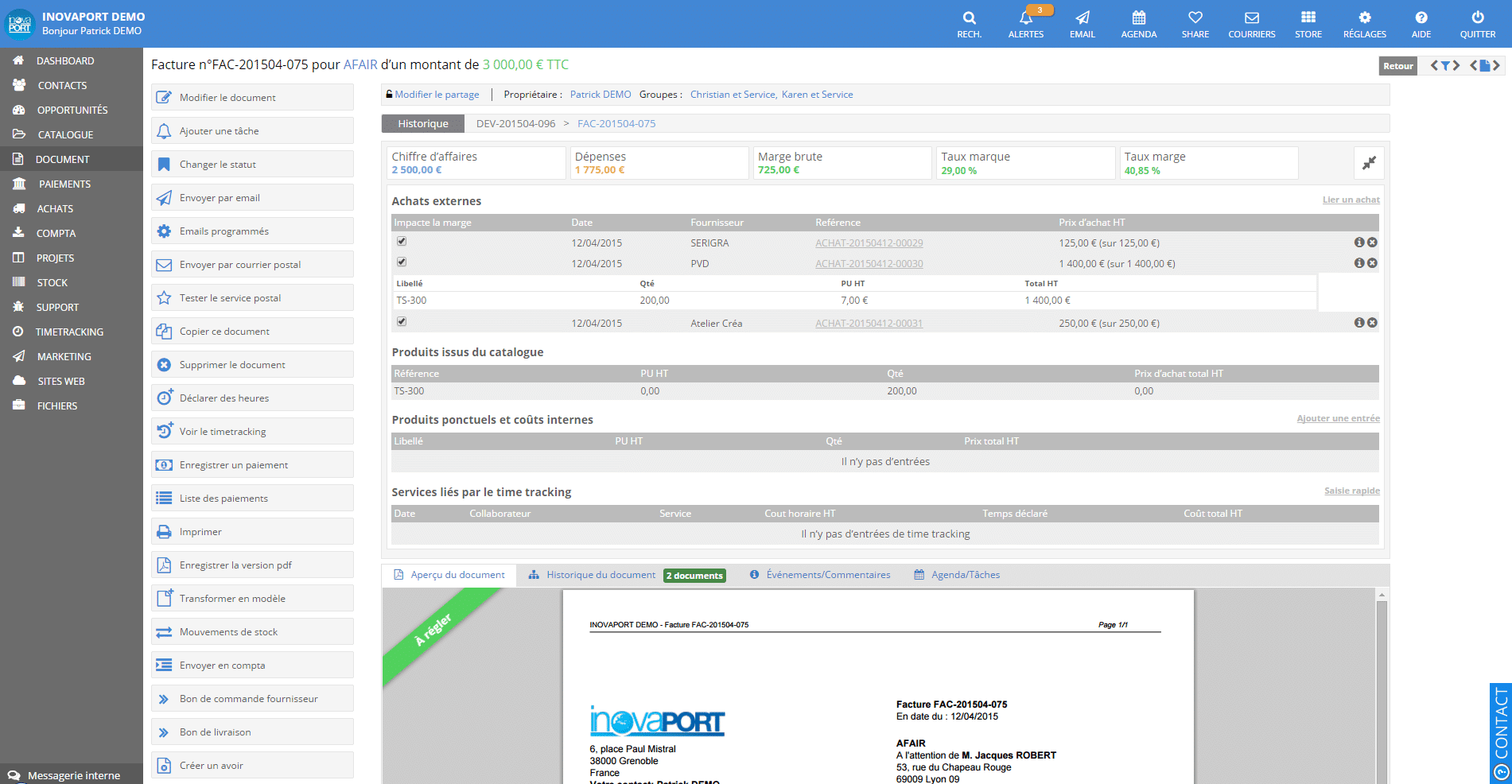Go to previous filtered document arrow
Screen dimensions: 1512x784
click(1435, 66)
